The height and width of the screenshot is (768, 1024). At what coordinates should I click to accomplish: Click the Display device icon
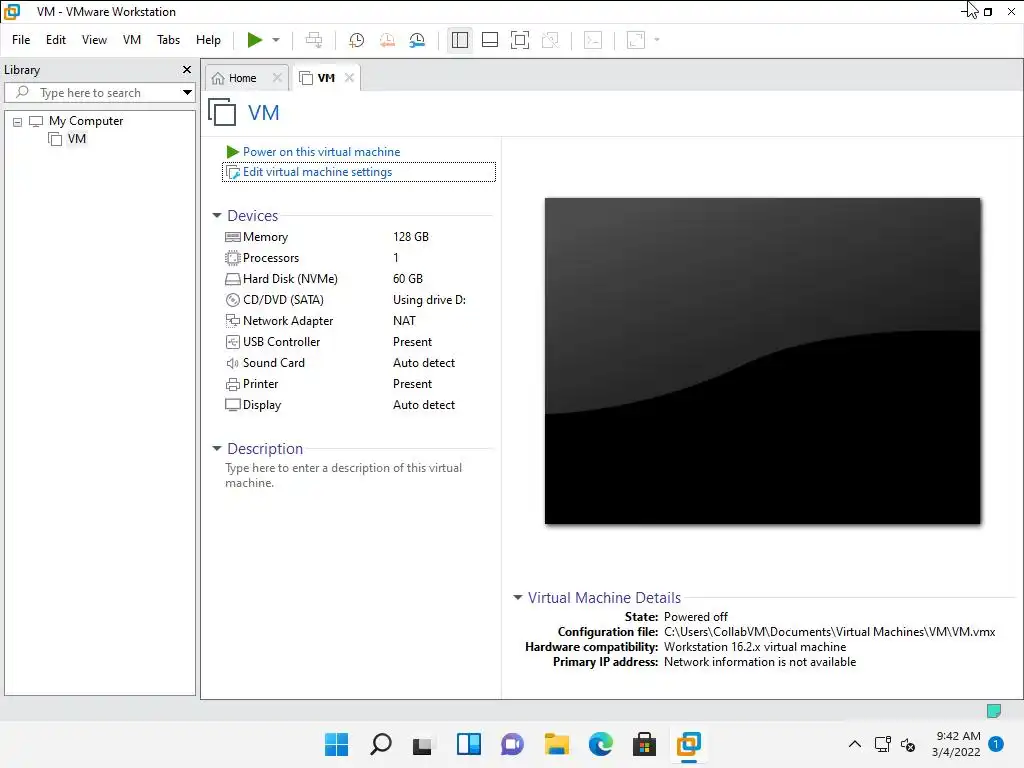pos(232,405)
